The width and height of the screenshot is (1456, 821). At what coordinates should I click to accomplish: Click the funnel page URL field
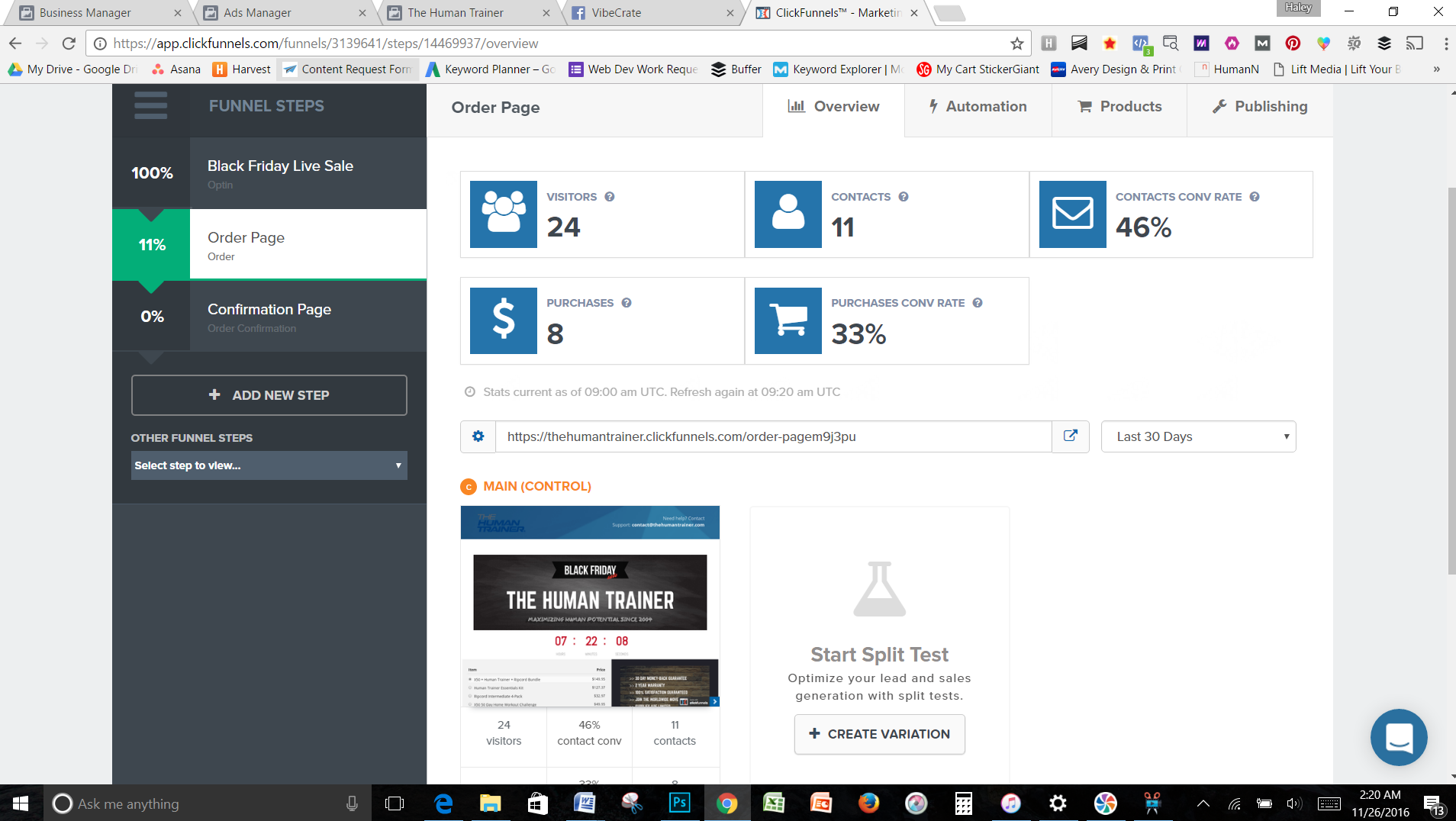[774, 436]
